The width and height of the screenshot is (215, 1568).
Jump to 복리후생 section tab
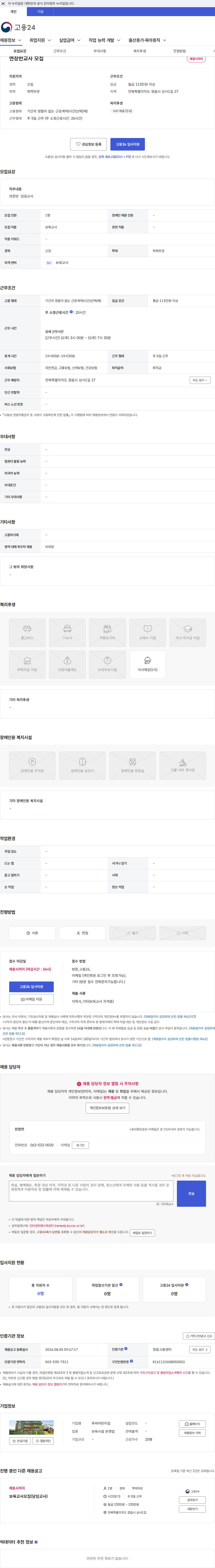pos(140,51)
